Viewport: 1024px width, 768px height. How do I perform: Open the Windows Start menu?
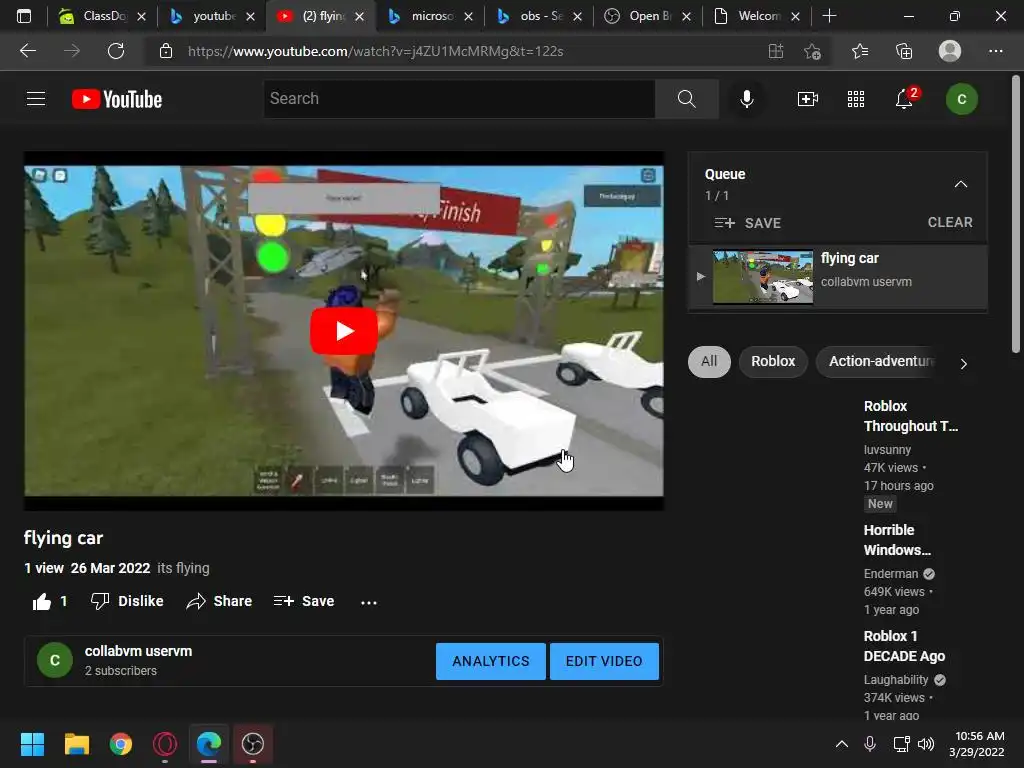pos(32,744)
